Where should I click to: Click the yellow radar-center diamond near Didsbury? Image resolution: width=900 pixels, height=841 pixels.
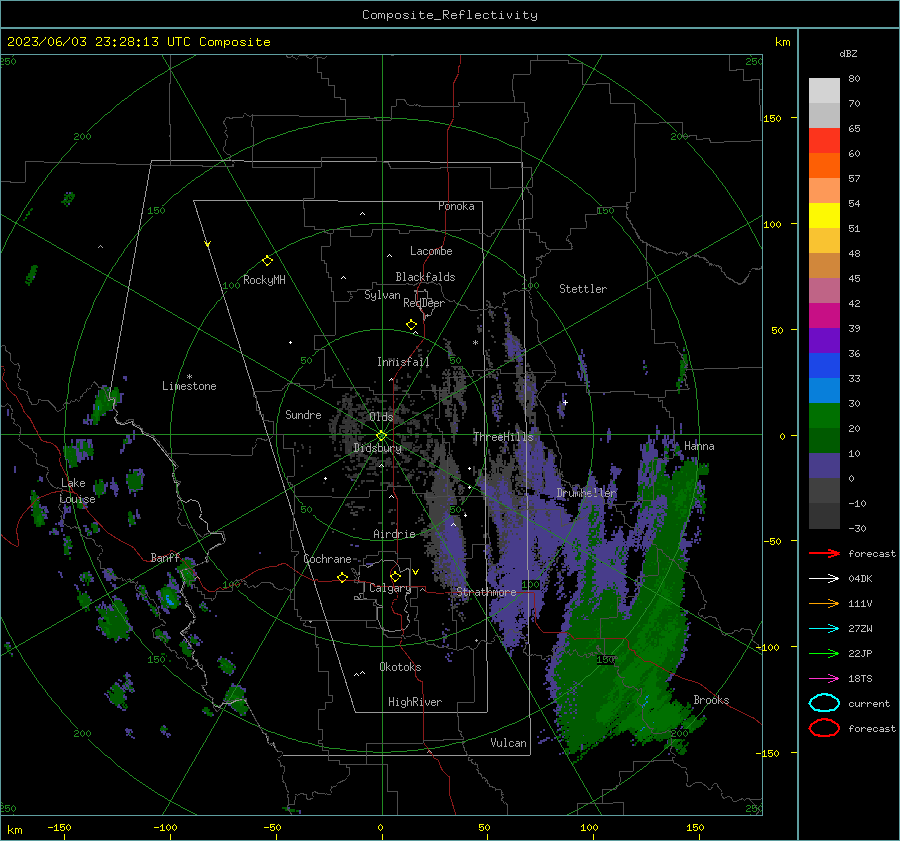(x=381, y=436)
